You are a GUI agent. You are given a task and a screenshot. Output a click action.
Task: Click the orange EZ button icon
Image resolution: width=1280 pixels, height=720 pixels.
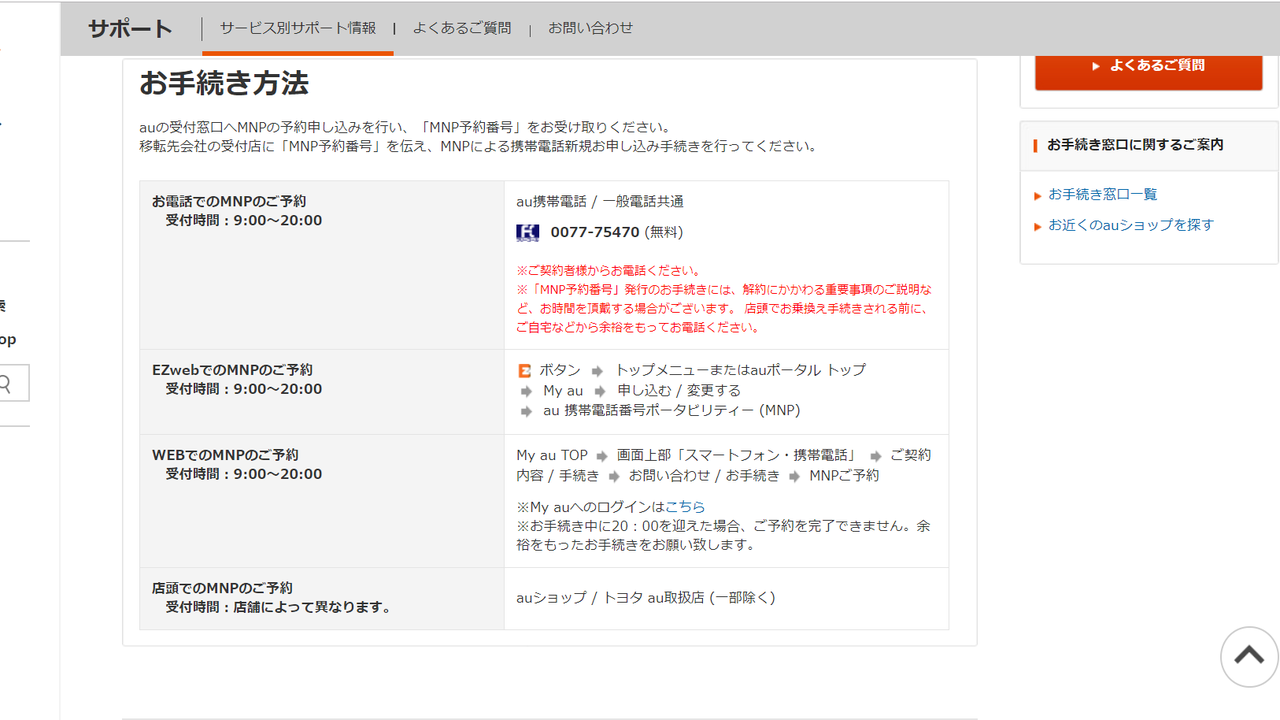pyautogui.click(x=524, y=370)
